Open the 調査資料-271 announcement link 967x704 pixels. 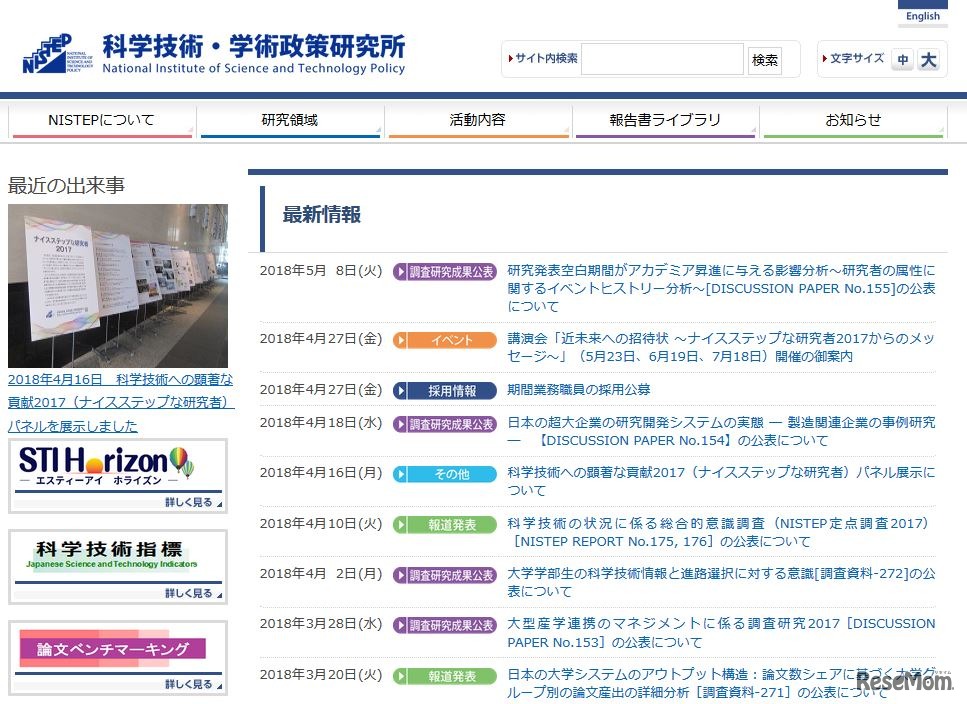click(x=721, y=683)
